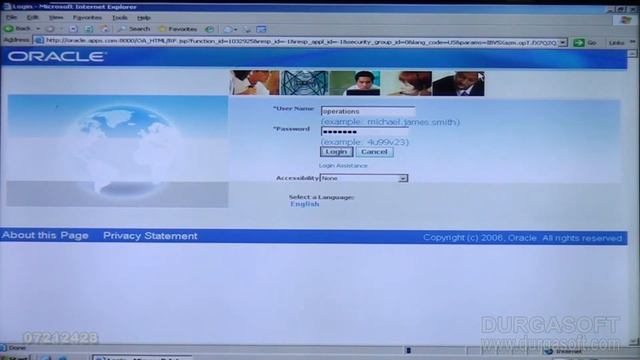
Task: Click the green Go arrow
Action: click(578, 42)
